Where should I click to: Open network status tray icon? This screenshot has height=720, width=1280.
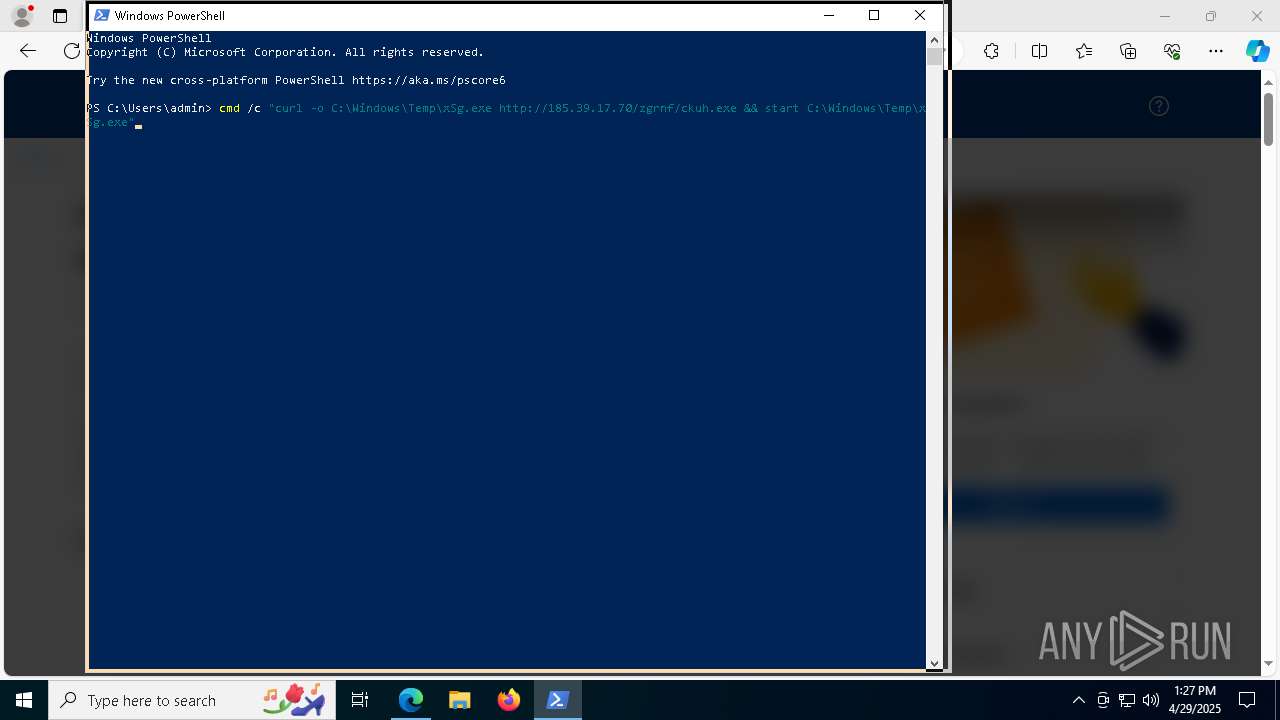click(x=1127, y=700)
